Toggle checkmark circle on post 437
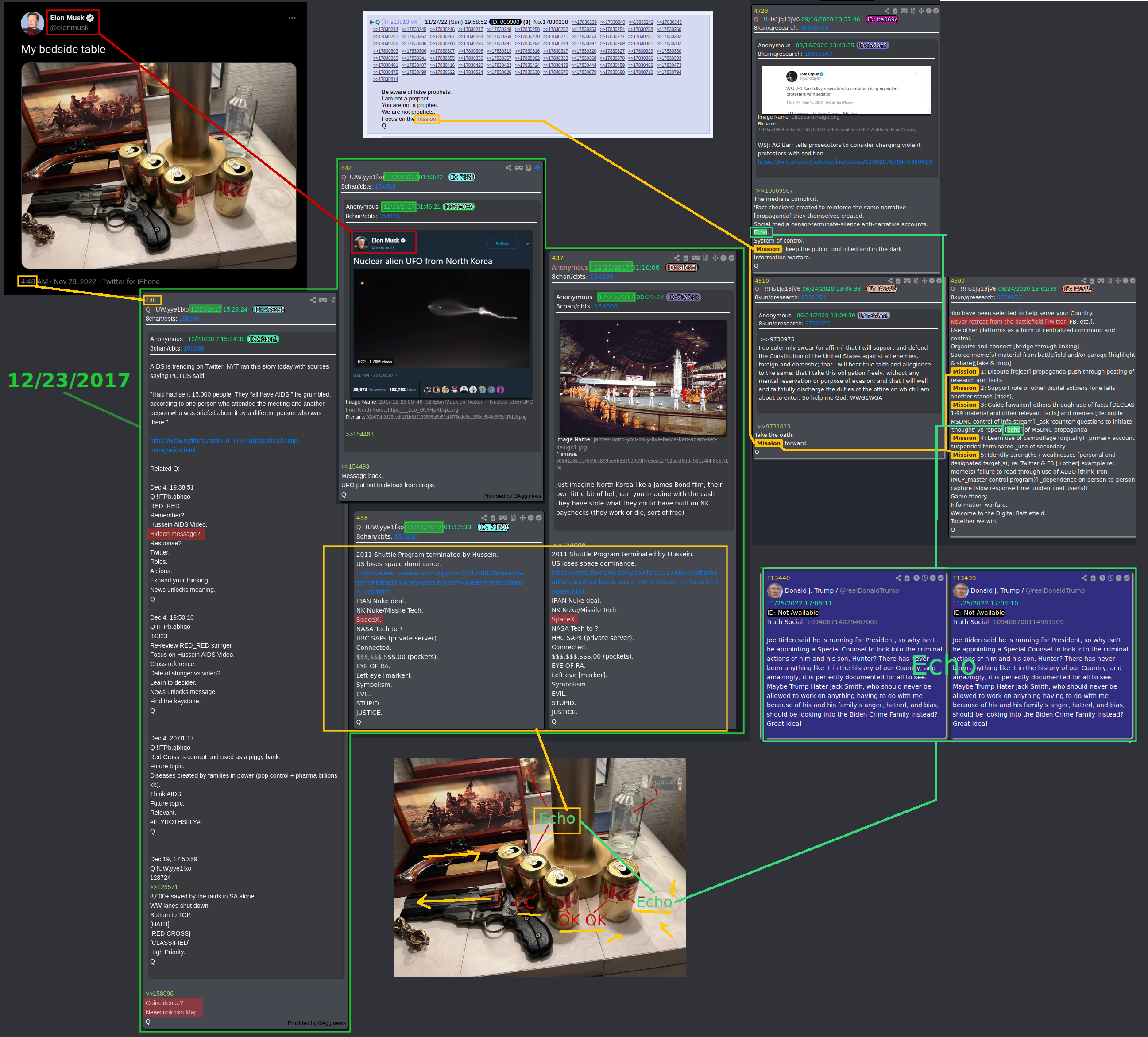 click(732, 258)
